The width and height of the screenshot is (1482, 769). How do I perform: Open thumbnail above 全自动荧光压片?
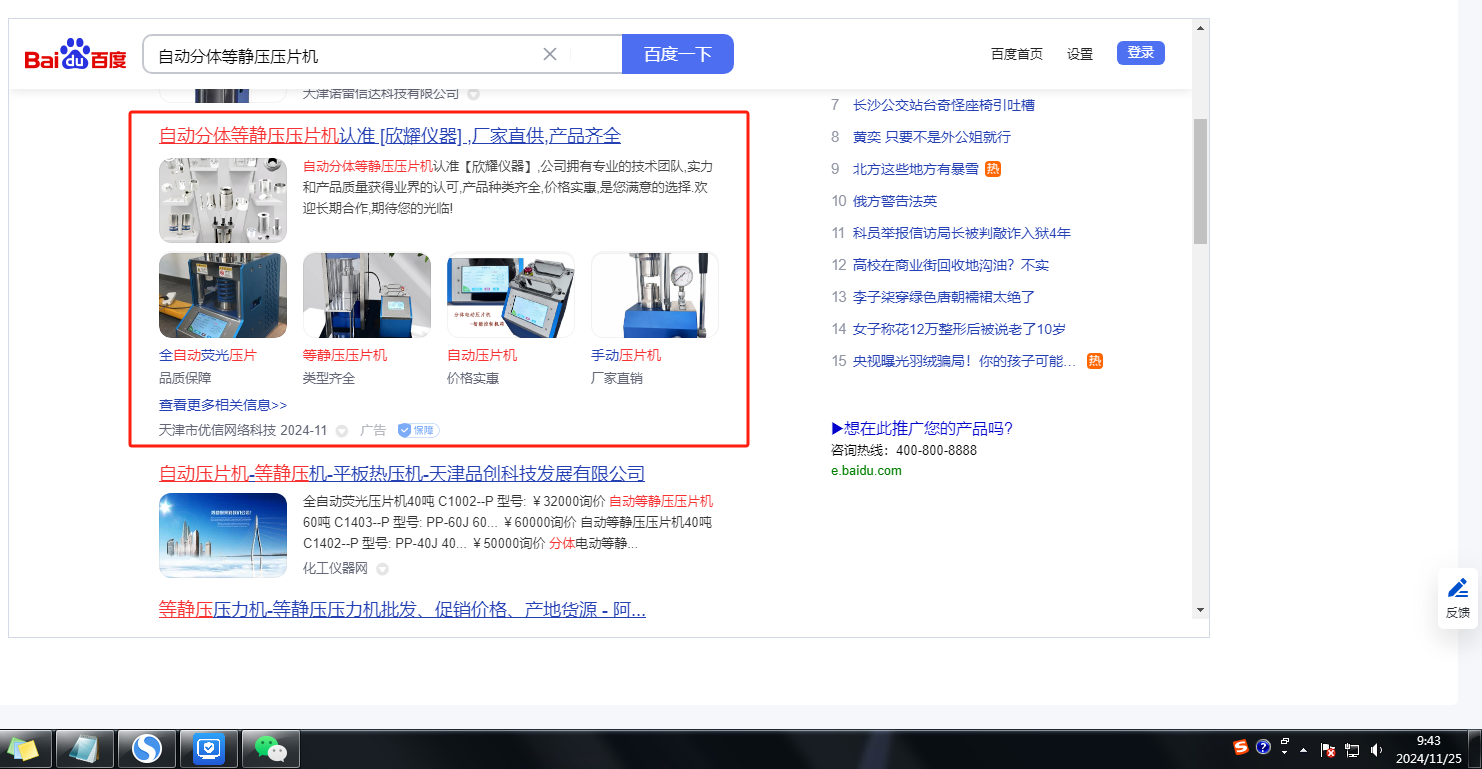tap(223, 295)
